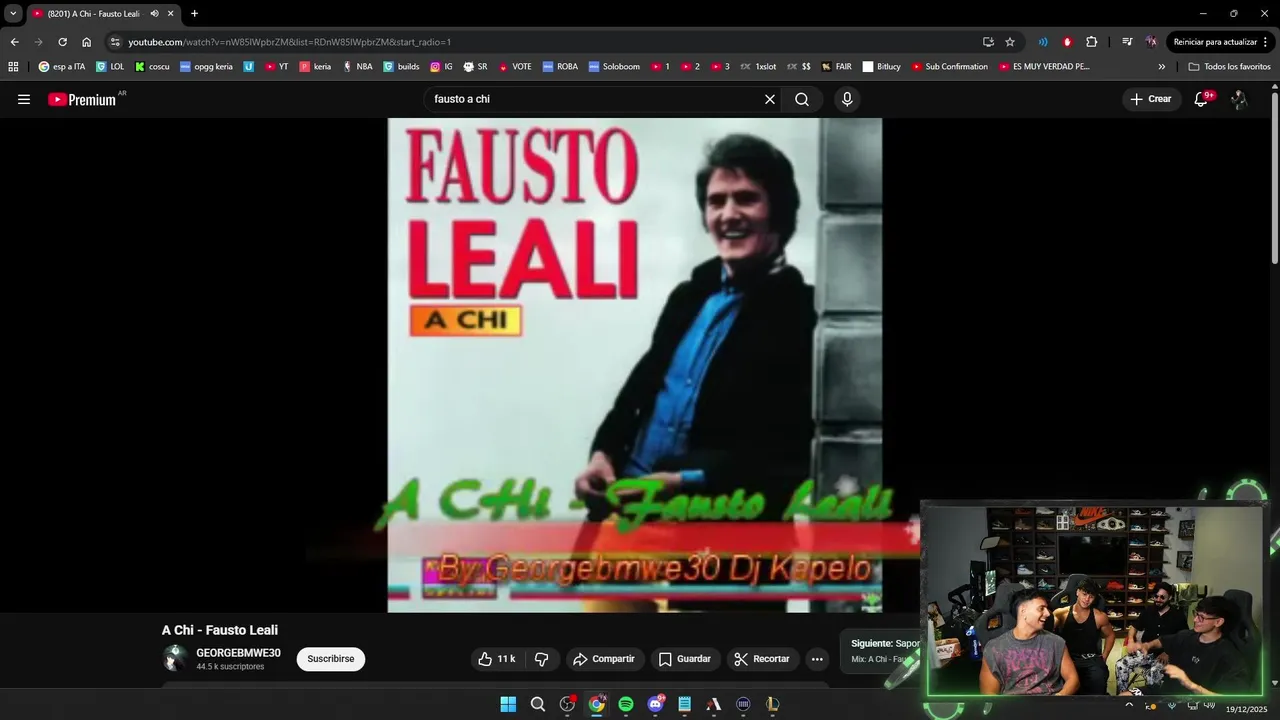Click the A Chi video player
The width and height of the screenshot is (1280, 720).
(635, 365)
